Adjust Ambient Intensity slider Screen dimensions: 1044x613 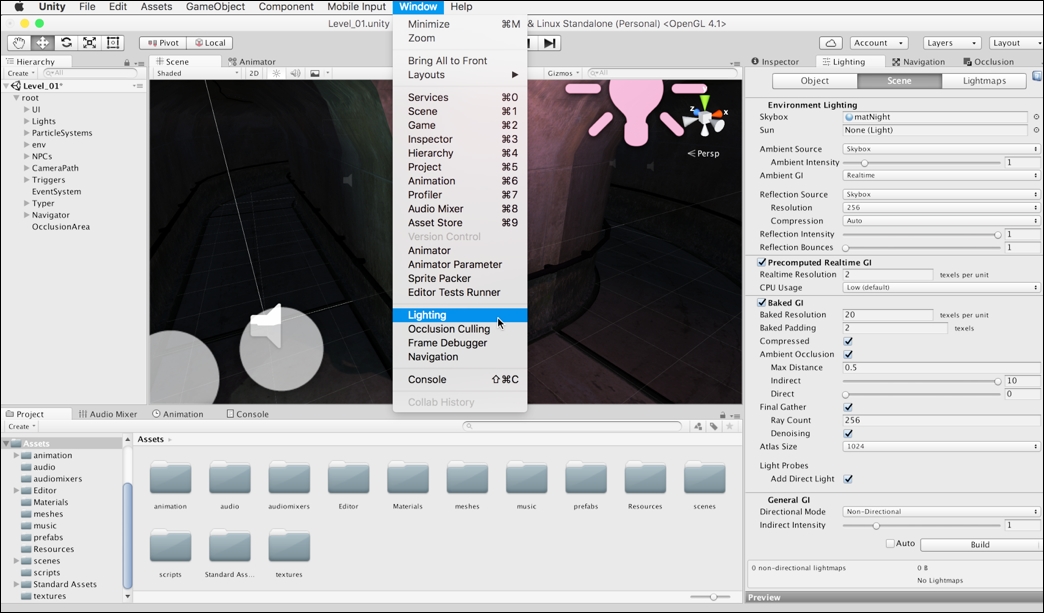tap(921, 162)
